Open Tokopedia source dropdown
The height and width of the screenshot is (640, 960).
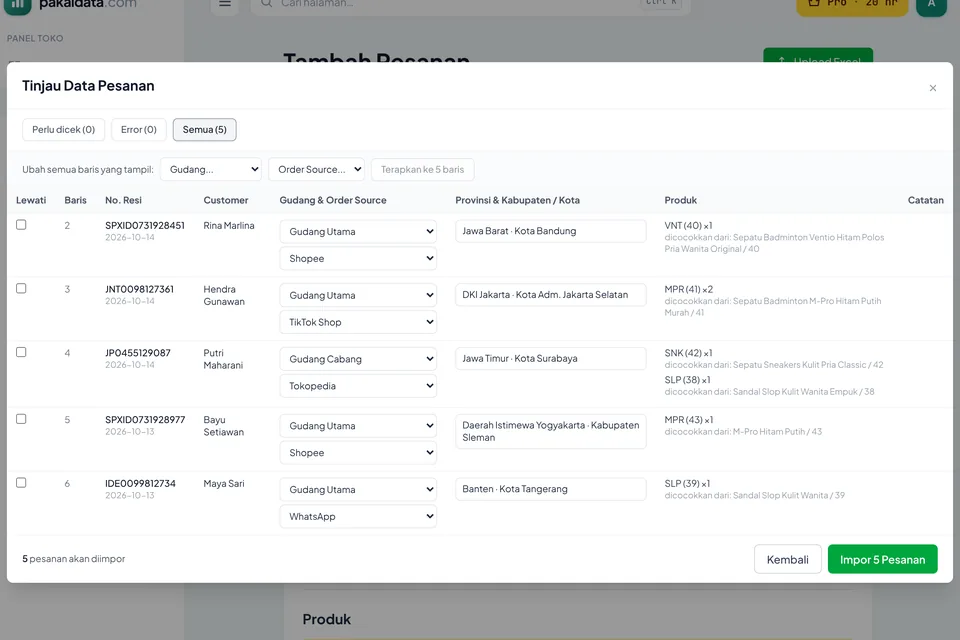pos(358,386)
